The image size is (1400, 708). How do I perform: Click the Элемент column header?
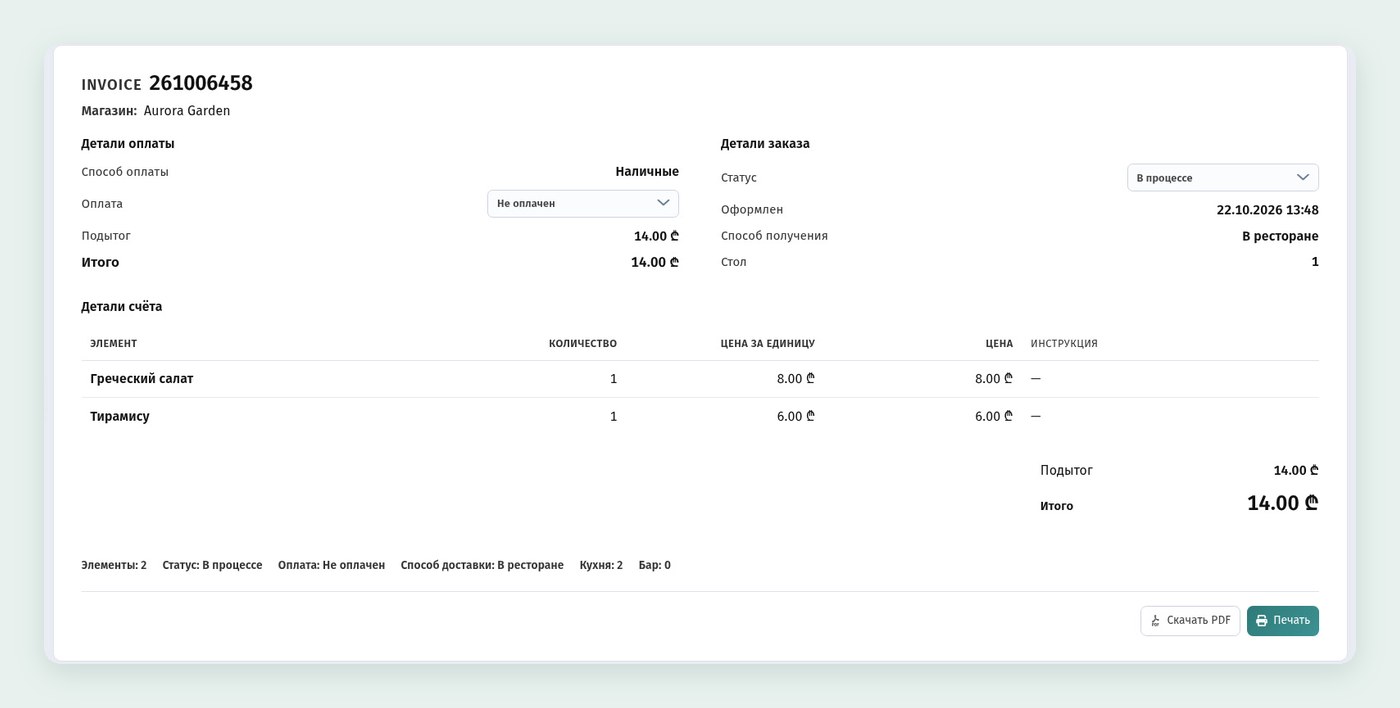point(113,343)
